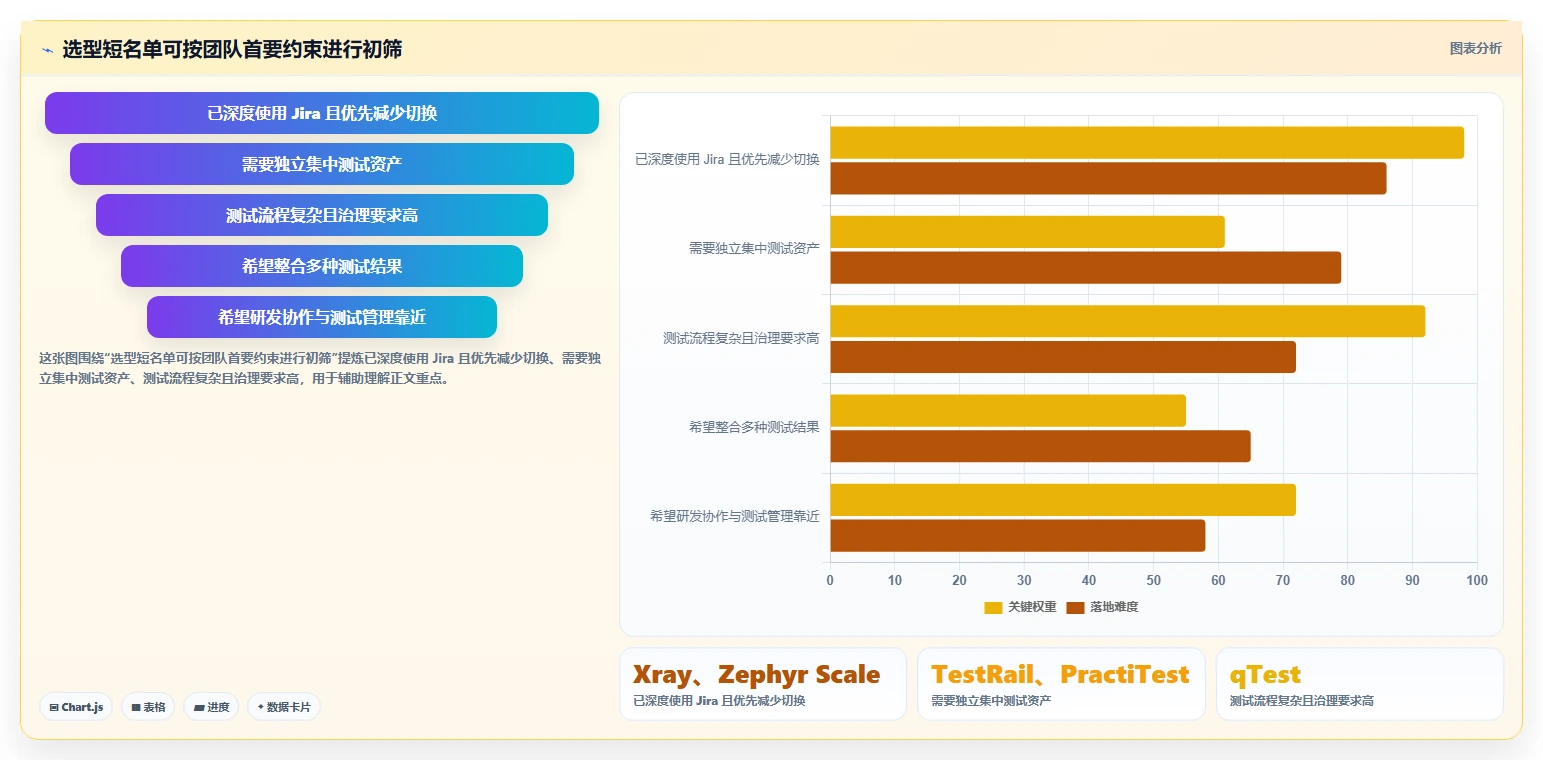Screen dimensions: 1543x760
Task: Click the x-axis value 50
Action: (x=1154, y=580)
